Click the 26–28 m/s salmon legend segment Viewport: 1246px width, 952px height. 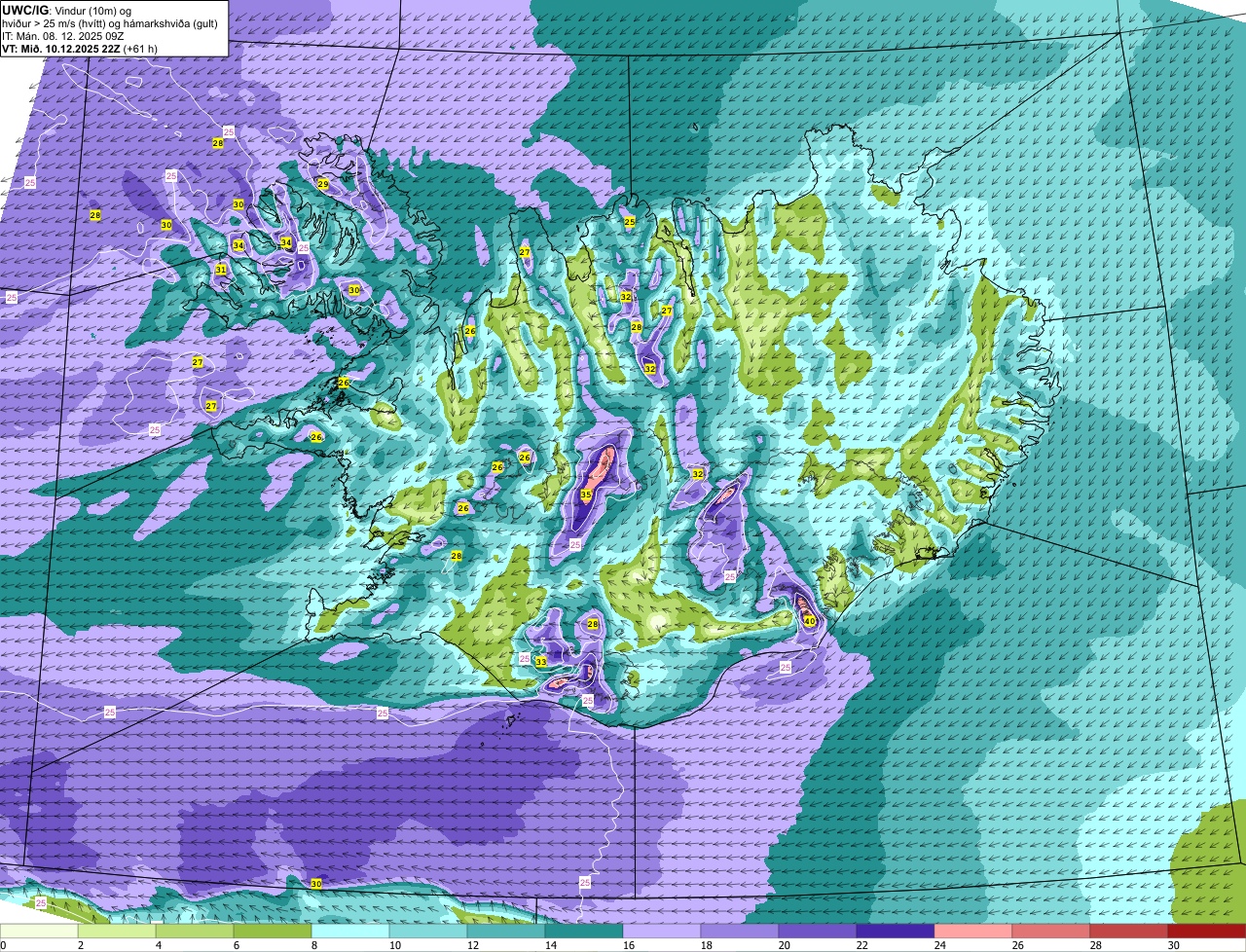tap(1051, 931)
